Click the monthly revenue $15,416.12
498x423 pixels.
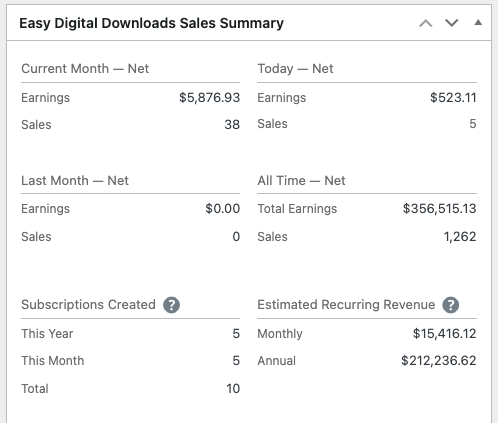[x=444, y=334]
